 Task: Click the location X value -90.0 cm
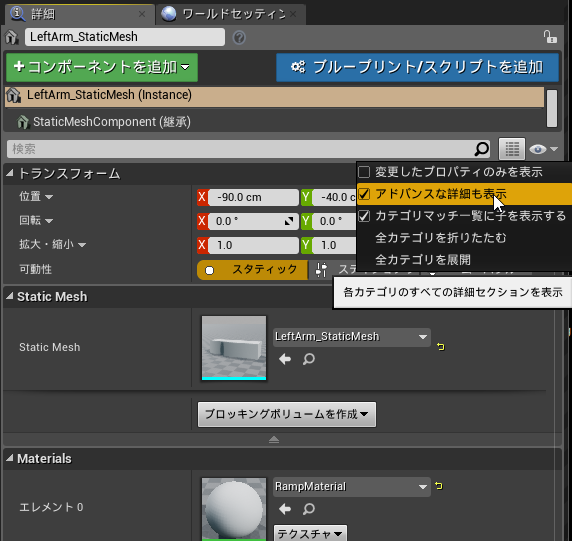(253, 197)
